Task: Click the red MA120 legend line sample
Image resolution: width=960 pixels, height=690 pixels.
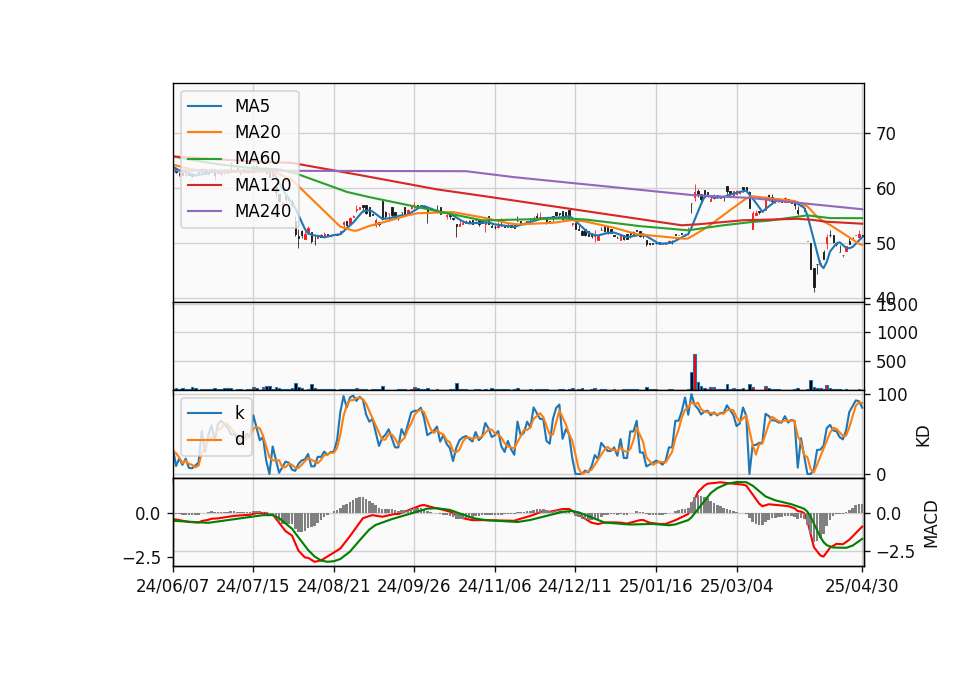Action: (204, 185)
